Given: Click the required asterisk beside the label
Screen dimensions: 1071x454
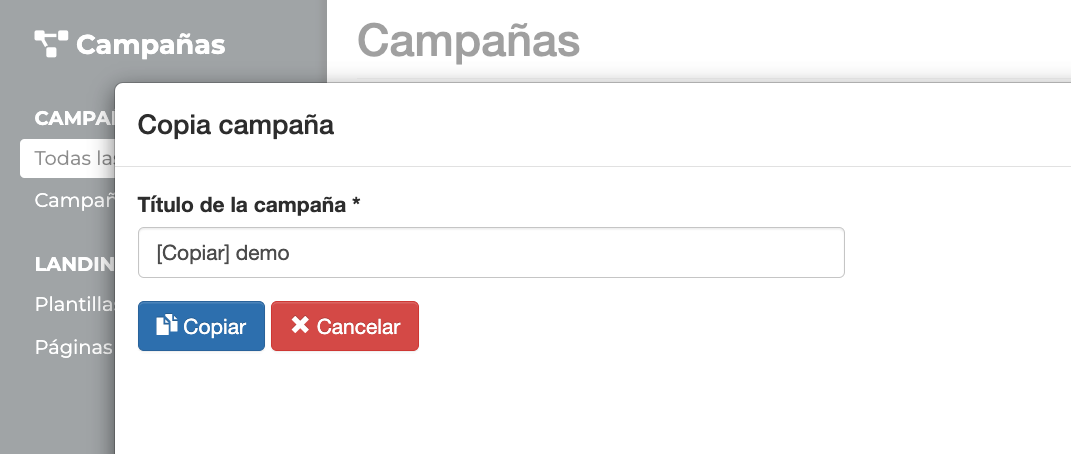Looking at the screenshot, I should point(357,203).
